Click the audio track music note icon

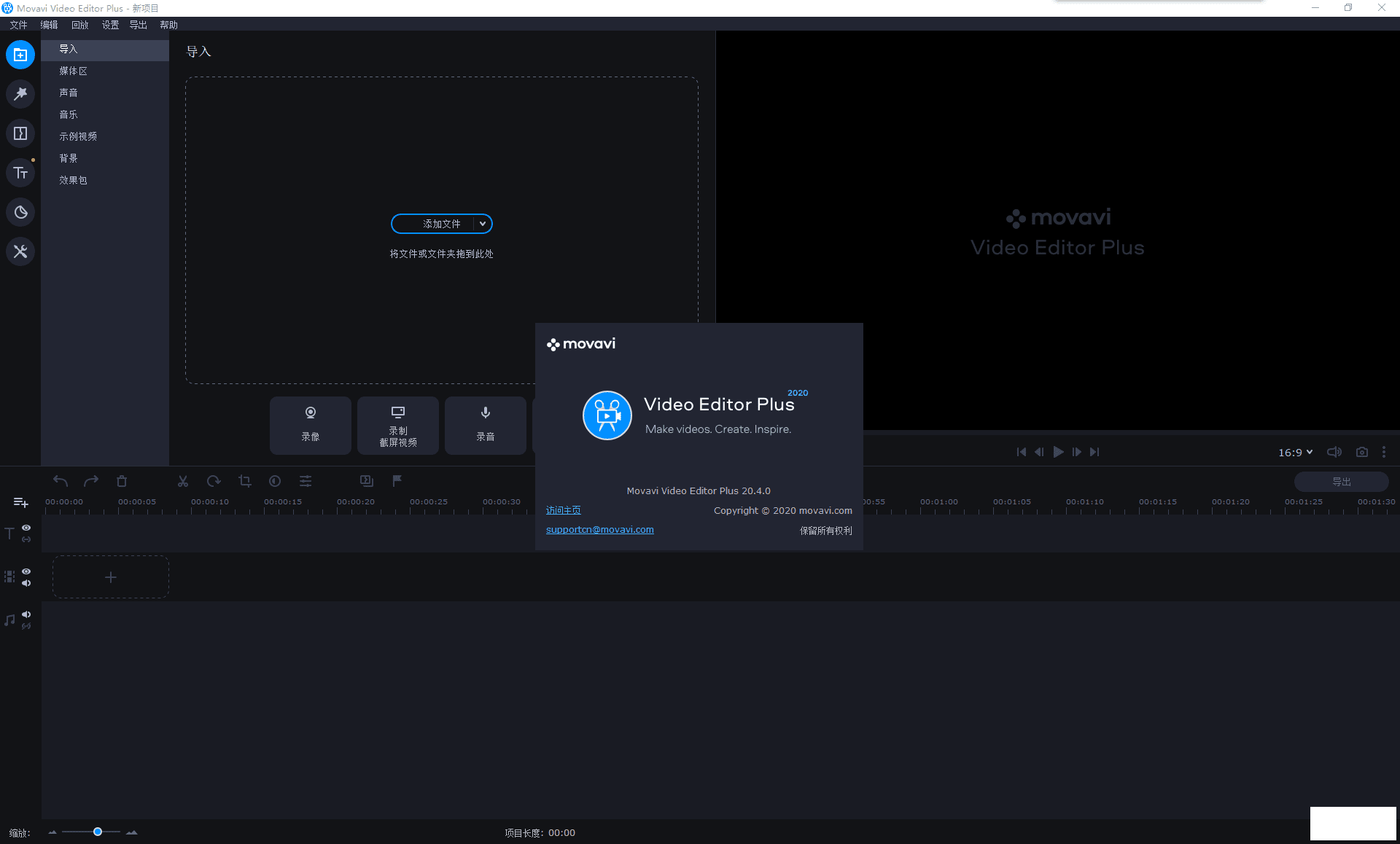point(9,620)
